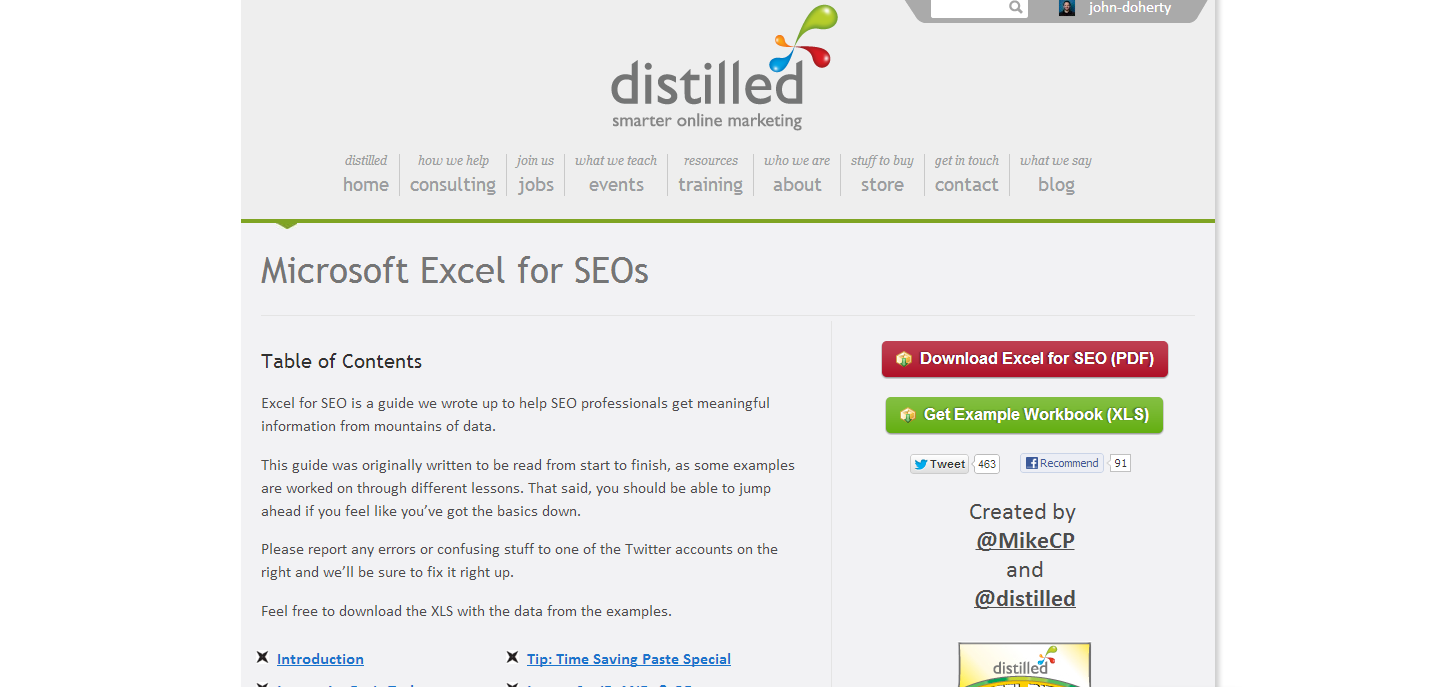The image size is (1450, 687).
Task: Click the tweet count 463
Action: pyautogui.click(x=987, y=464)
